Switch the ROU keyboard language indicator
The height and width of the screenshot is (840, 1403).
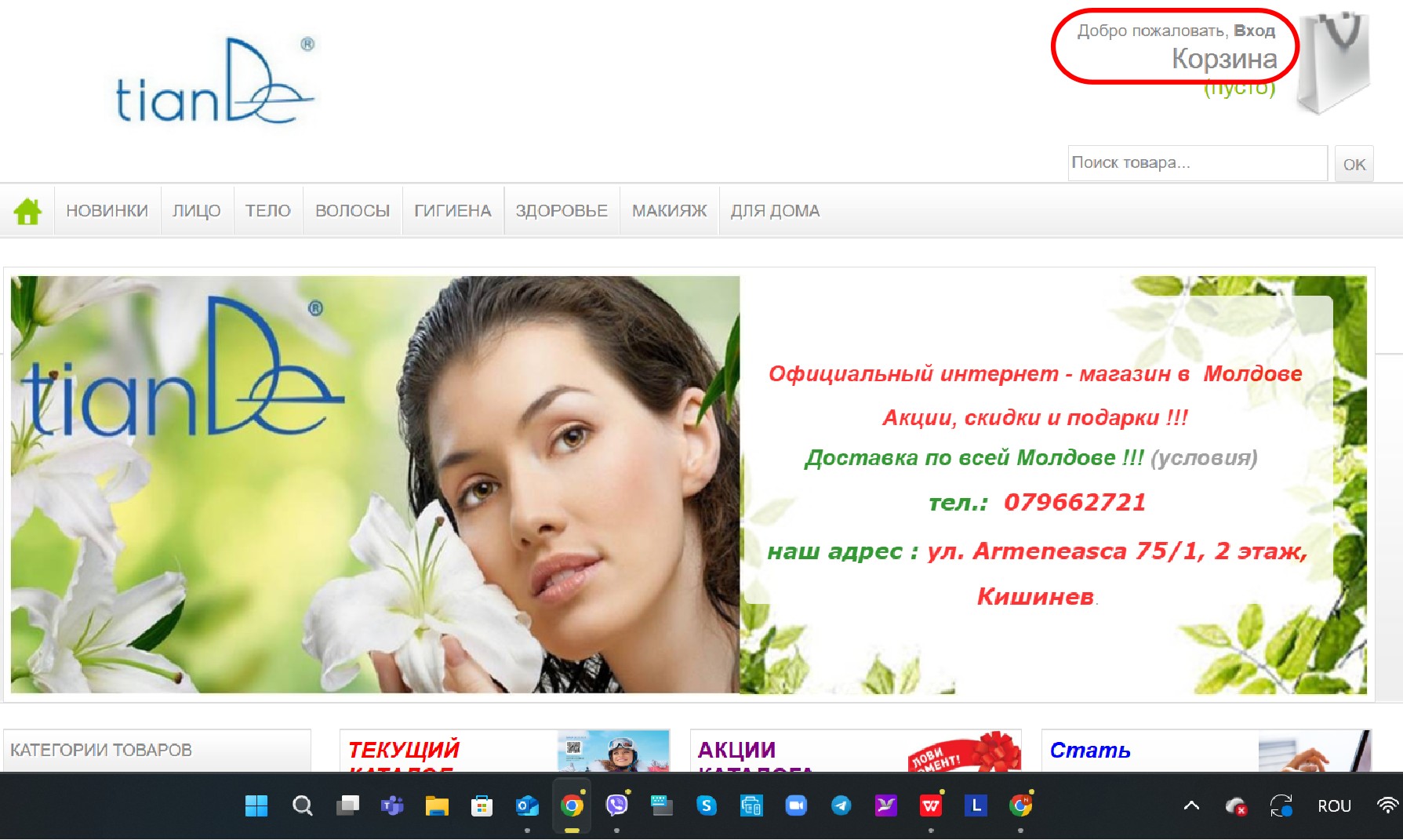click(1334, 805)
